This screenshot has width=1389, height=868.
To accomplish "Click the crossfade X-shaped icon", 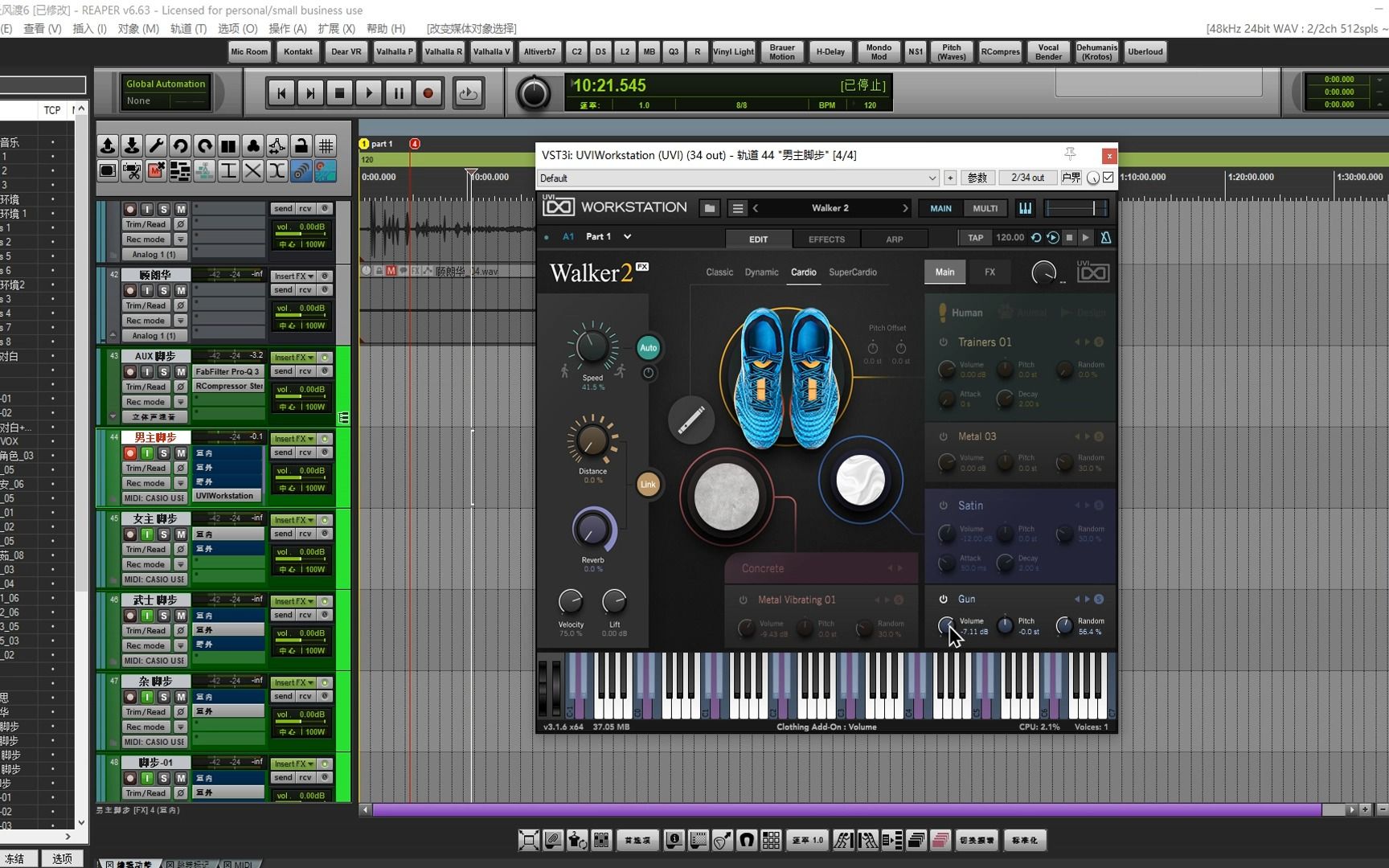I will pyautogui.click(x=252, y=170).
